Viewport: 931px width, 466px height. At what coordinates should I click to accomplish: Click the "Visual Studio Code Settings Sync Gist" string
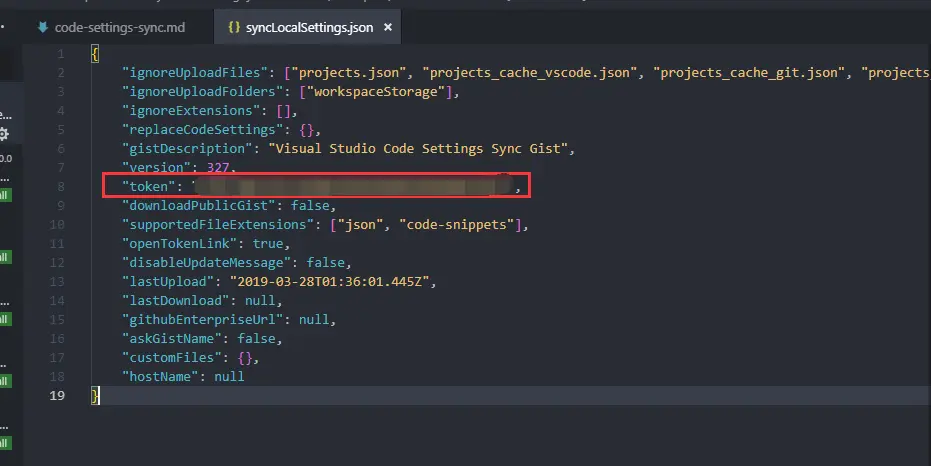[418, 148]
